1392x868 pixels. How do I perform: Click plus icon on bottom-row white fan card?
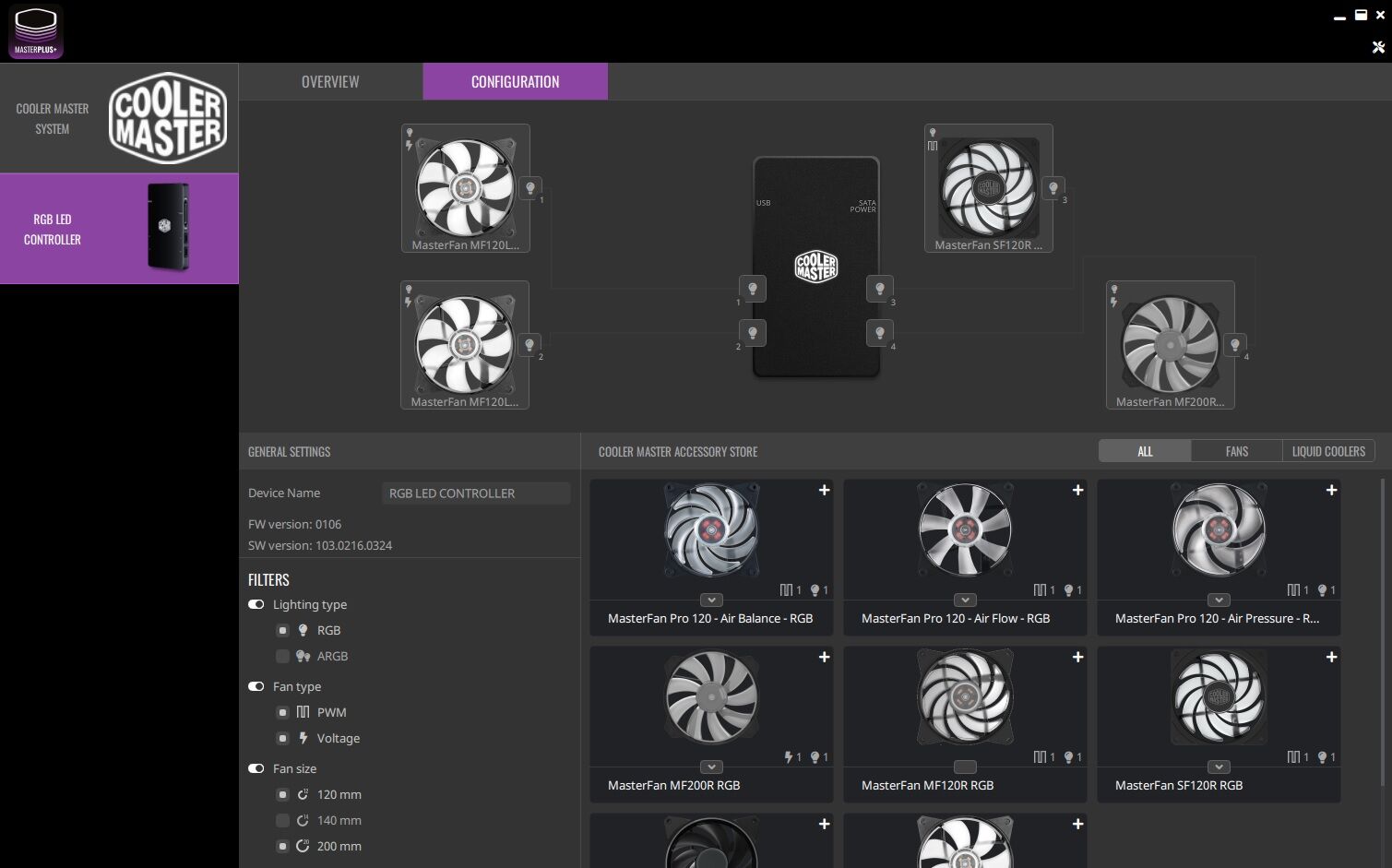coord(1077,824)
